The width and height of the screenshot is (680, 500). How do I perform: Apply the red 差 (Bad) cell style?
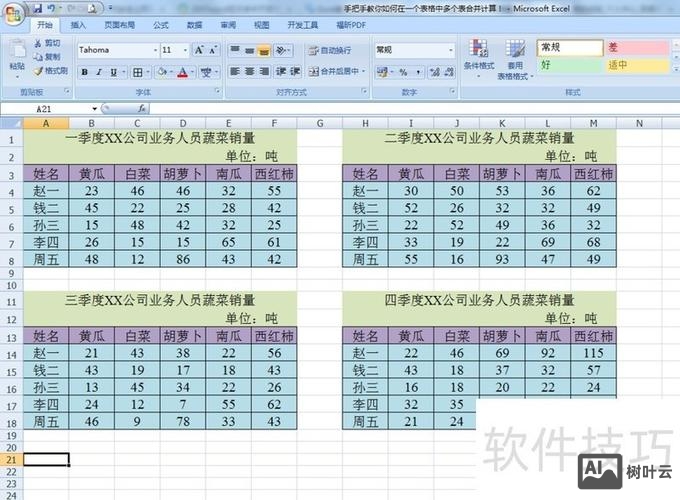[x=637, y=47]
